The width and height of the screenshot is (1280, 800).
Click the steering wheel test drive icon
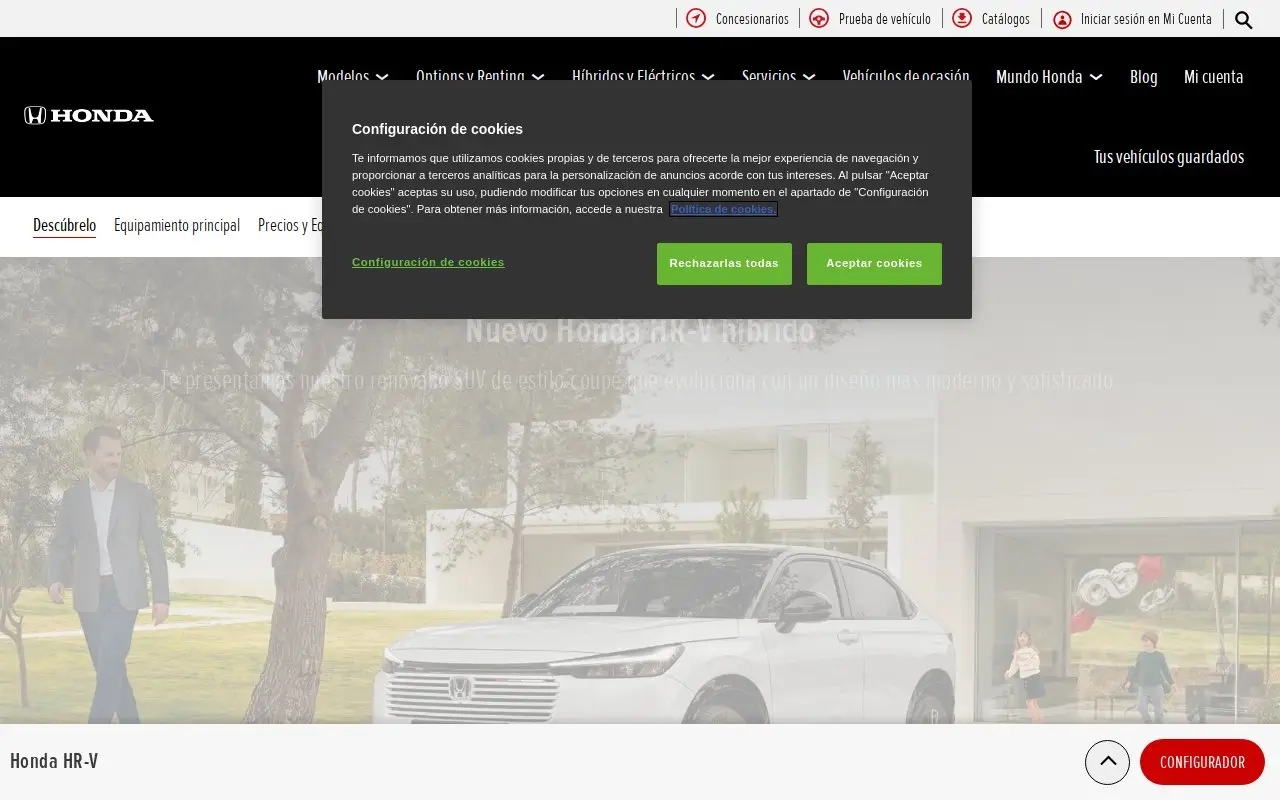[x=819, y=18]
